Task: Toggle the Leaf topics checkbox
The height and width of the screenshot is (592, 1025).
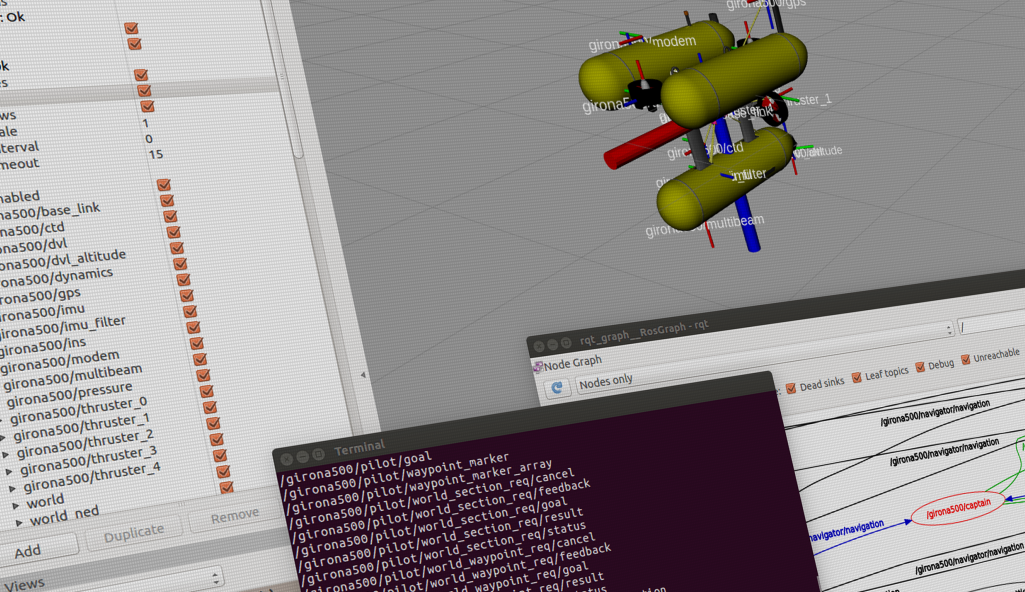Action: coord(856,376)
